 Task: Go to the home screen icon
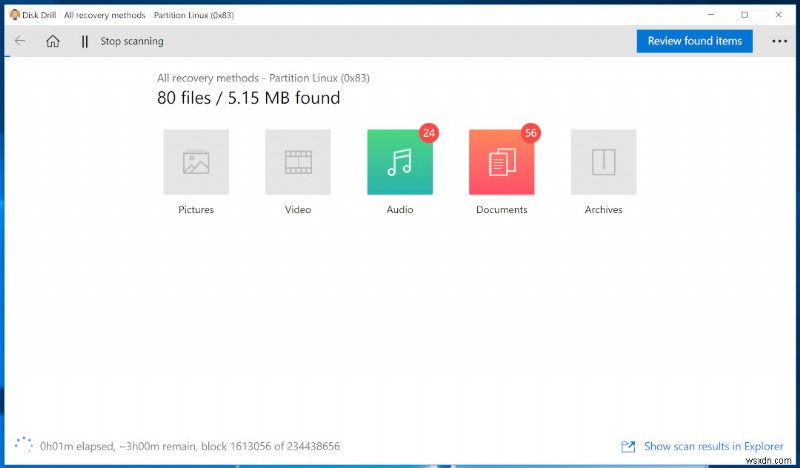coord(52,41)
